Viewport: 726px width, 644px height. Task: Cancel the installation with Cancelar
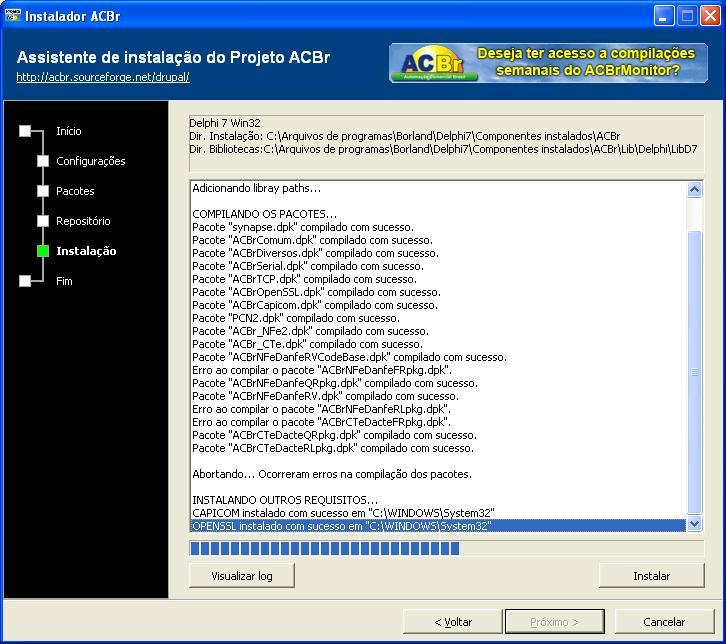[664, 622]
